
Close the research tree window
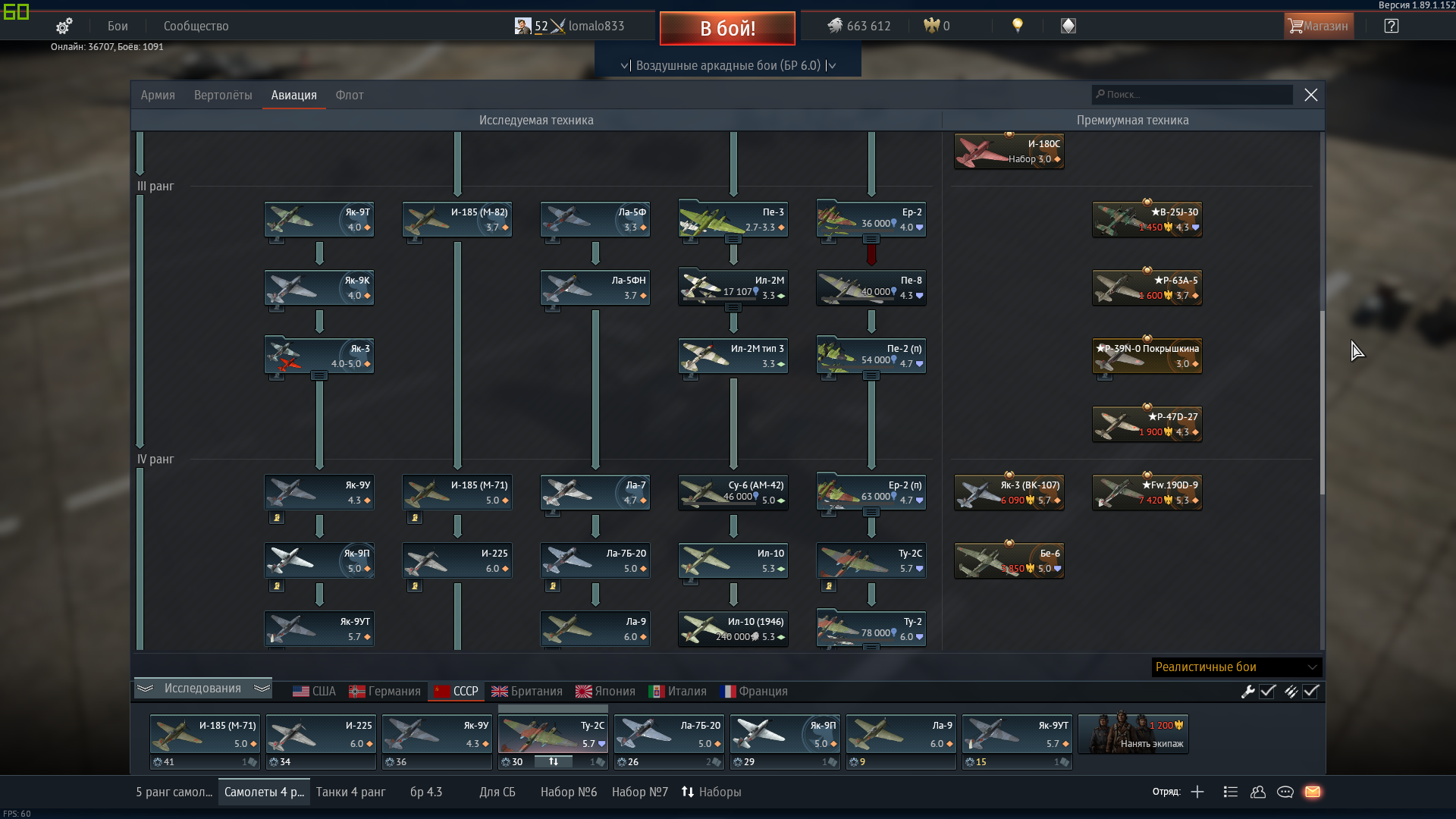[1310, 95]
